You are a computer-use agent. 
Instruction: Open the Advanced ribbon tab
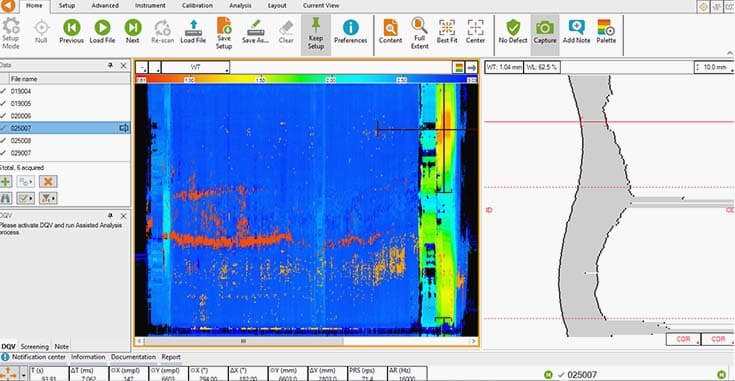(x=105, y=6)
